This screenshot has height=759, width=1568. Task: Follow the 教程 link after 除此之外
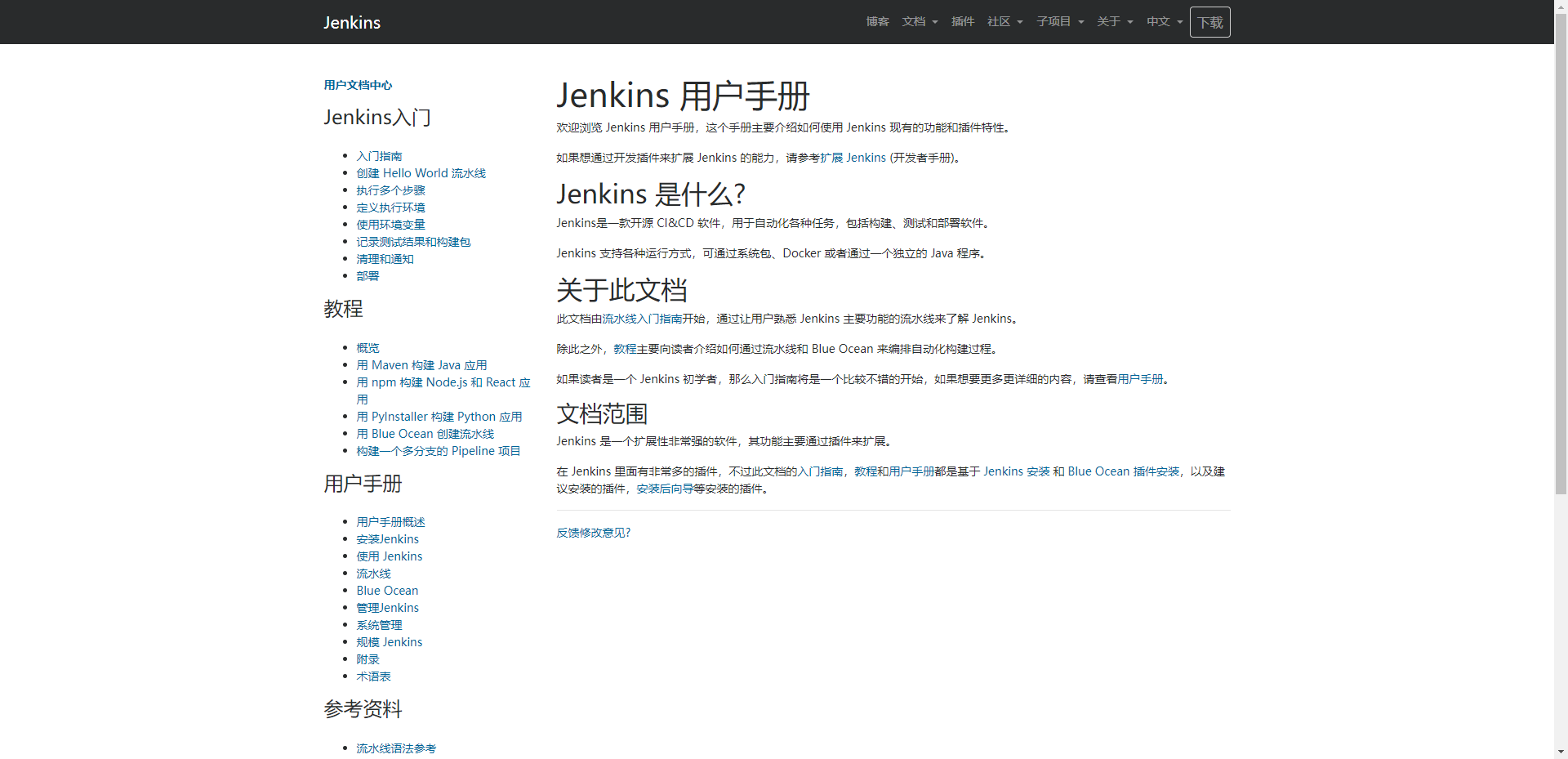click(625, 349)
